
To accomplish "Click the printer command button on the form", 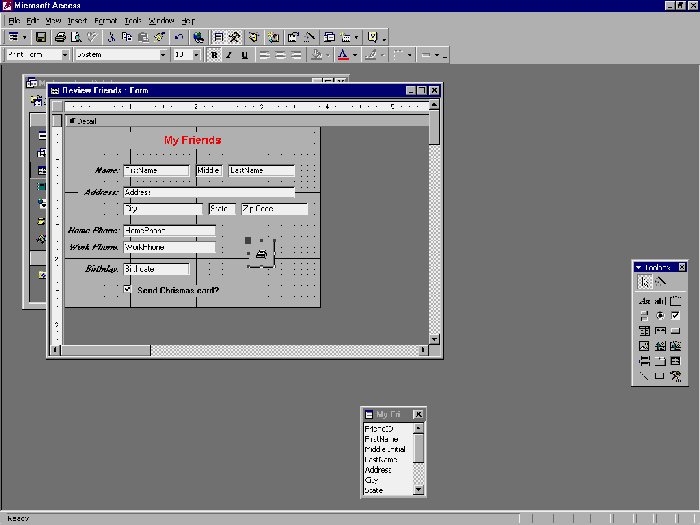I will coord(260,253).
